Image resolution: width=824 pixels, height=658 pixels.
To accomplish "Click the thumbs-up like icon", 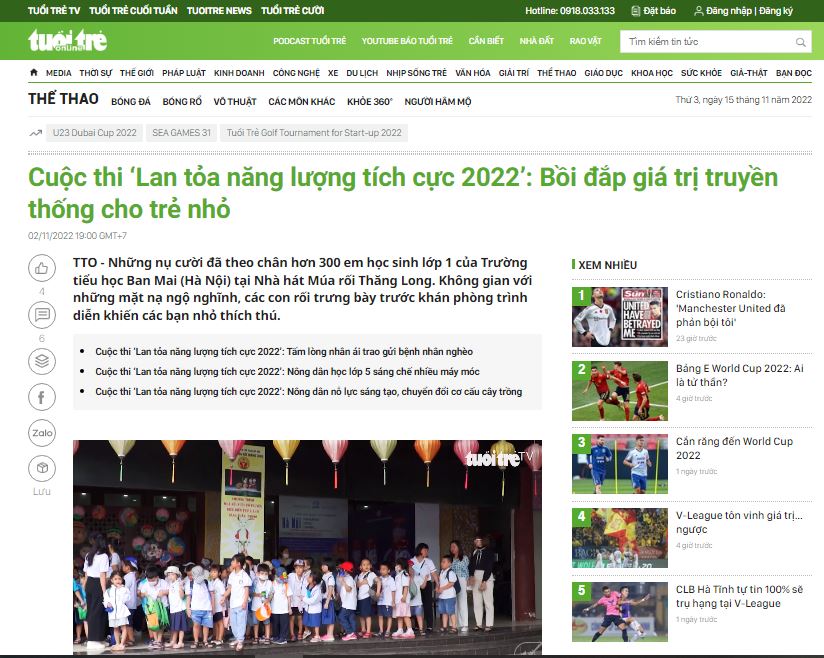I will (41, 268).
